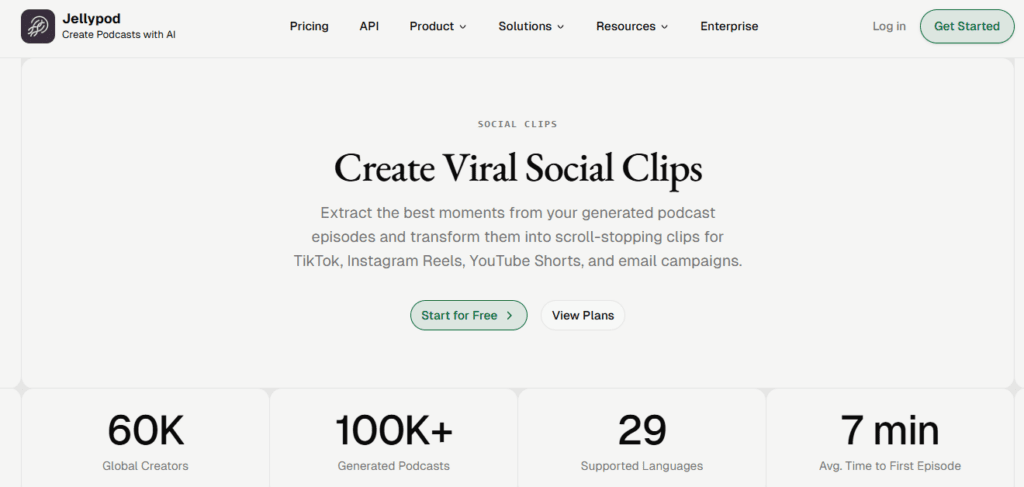The width and height of the screenshot is (1024, 487).
Task: Click the Create Podcasts with AI tagline
Action: [x=119, y=35]
